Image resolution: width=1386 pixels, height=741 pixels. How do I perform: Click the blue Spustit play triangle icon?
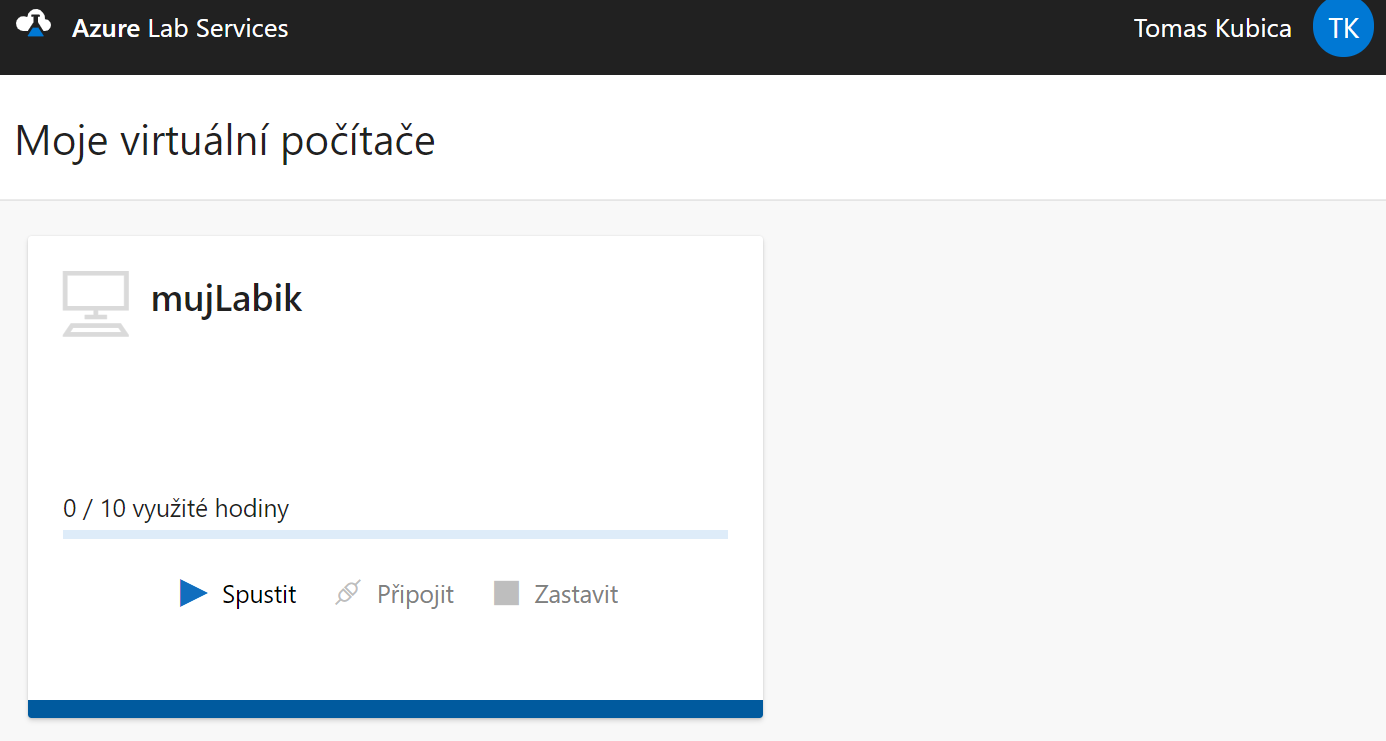click(x=193, y=593)
